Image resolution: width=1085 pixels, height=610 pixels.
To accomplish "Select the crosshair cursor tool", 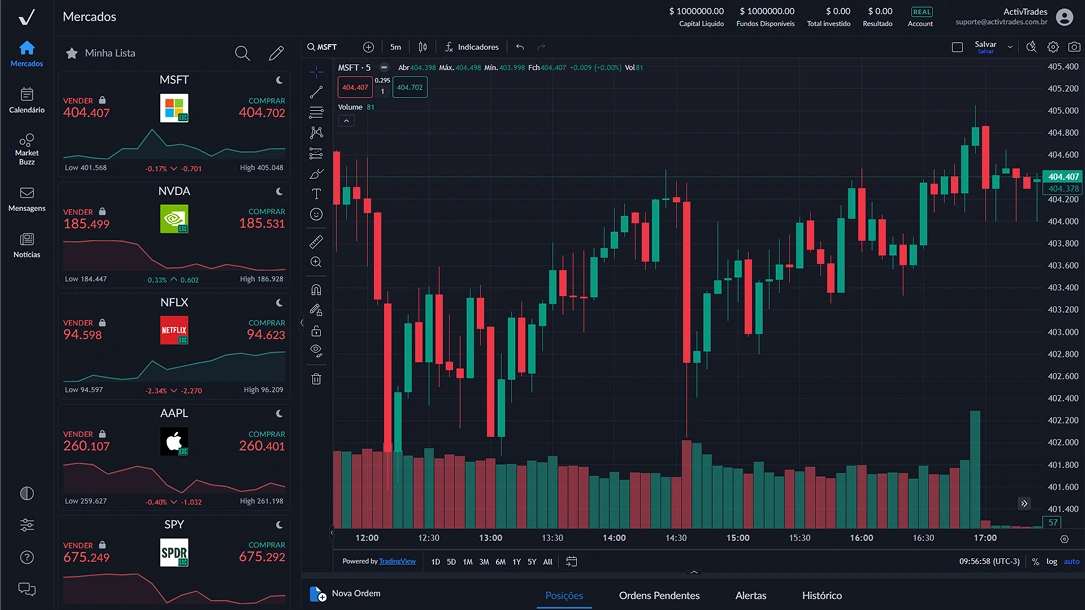I will pos(316,72).
